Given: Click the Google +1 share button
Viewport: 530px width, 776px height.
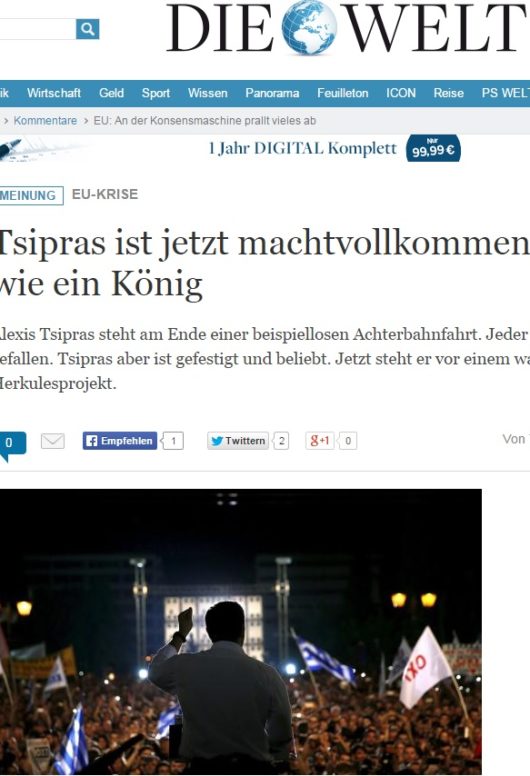Looking at the screenshot, I should [x=320, y=440].
